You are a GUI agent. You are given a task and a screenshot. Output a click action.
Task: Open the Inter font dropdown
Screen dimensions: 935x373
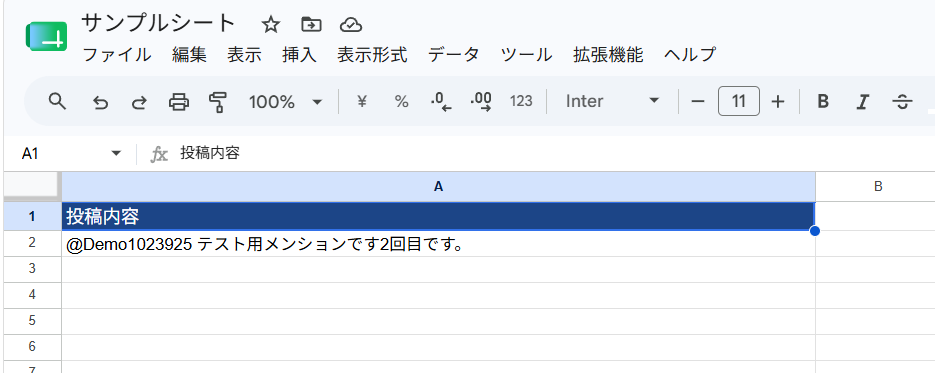point(612,101)
